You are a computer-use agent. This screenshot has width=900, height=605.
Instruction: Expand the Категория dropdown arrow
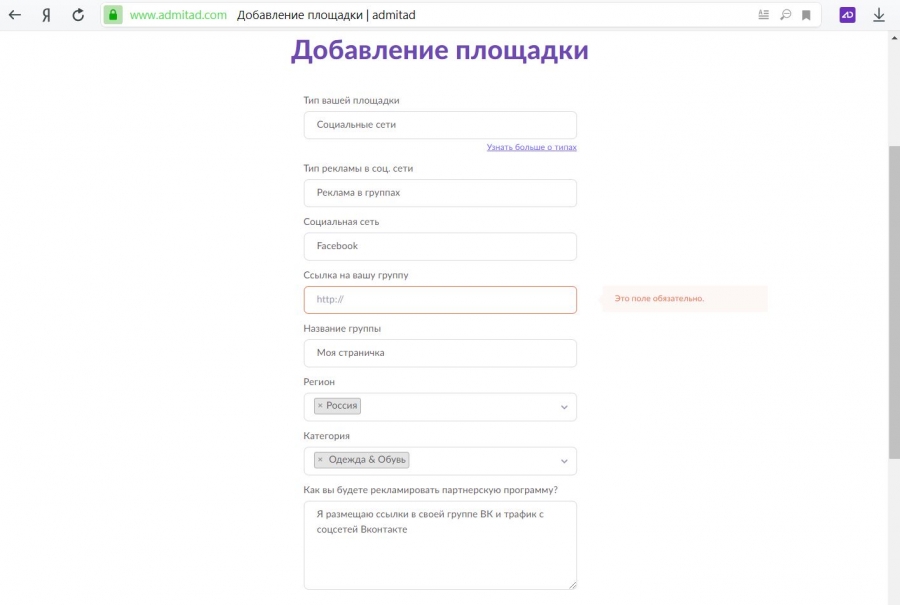[x=564, y=461]
